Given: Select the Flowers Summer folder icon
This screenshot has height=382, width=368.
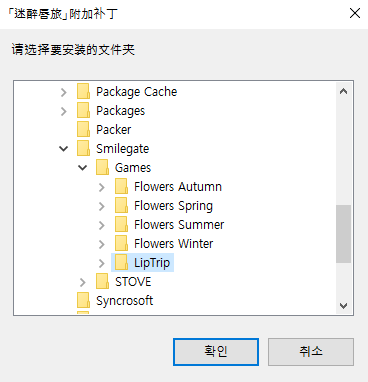Looking at the screenshot, I should (x=121, y=225).
